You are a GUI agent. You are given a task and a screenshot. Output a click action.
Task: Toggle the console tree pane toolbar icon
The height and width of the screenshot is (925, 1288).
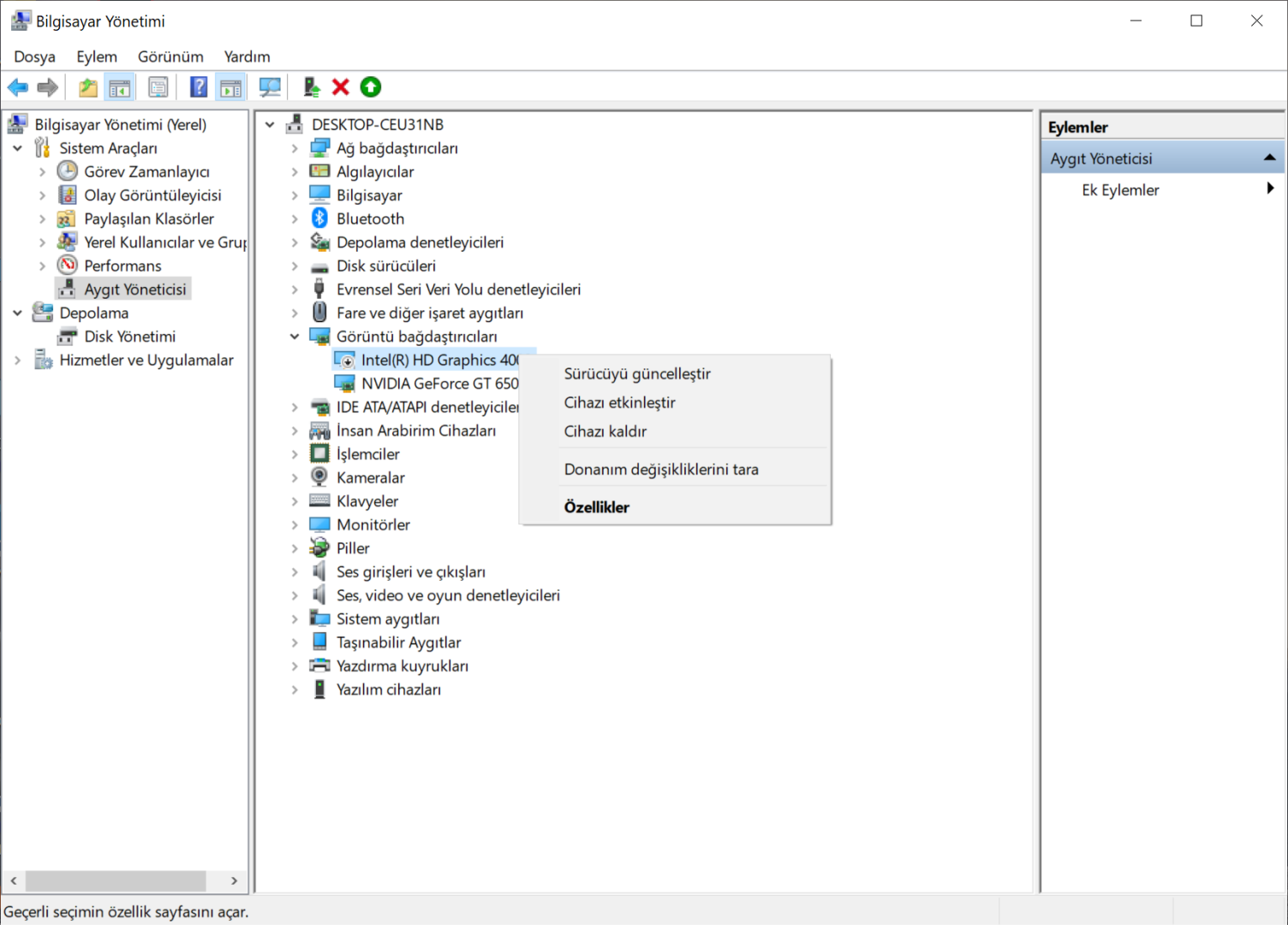[x=120, y=87]
